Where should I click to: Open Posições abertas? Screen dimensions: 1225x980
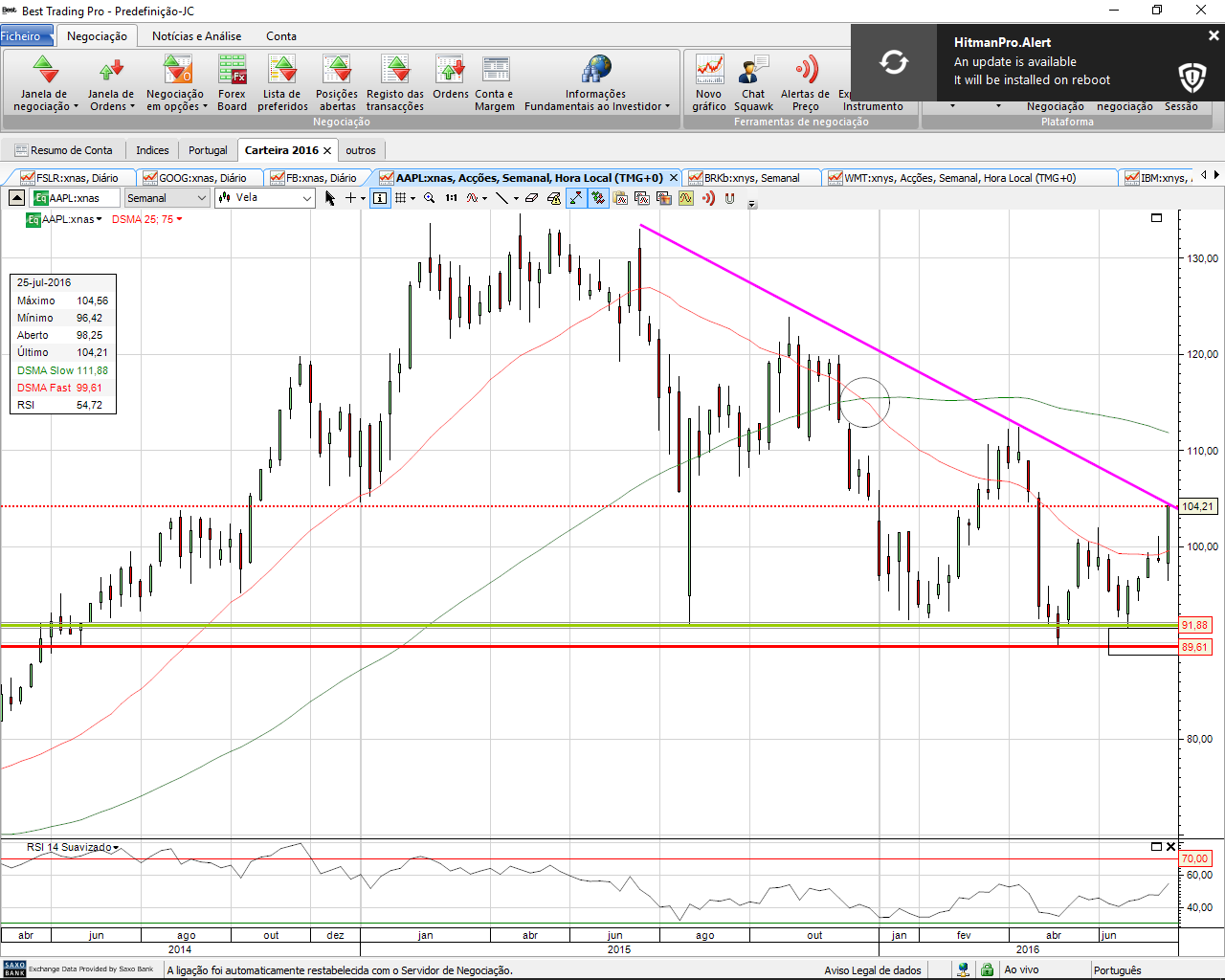pos(337,82)
